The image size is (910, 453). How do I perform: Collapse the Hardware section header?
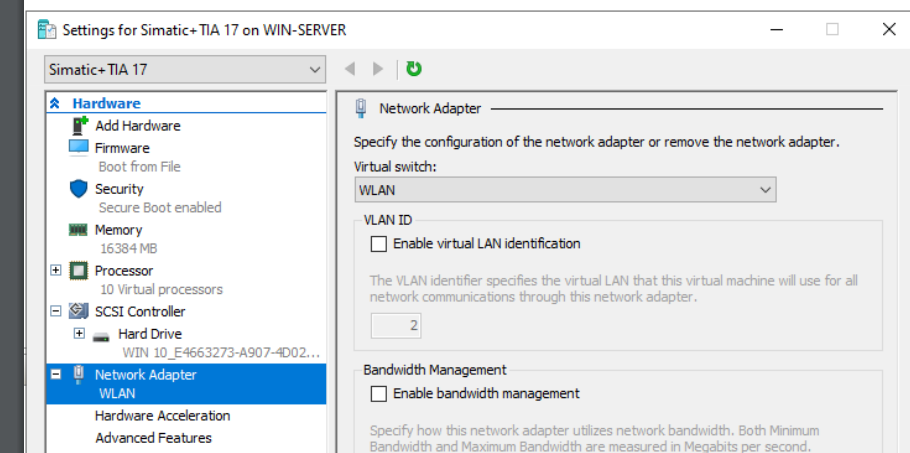tap(55, 103)
